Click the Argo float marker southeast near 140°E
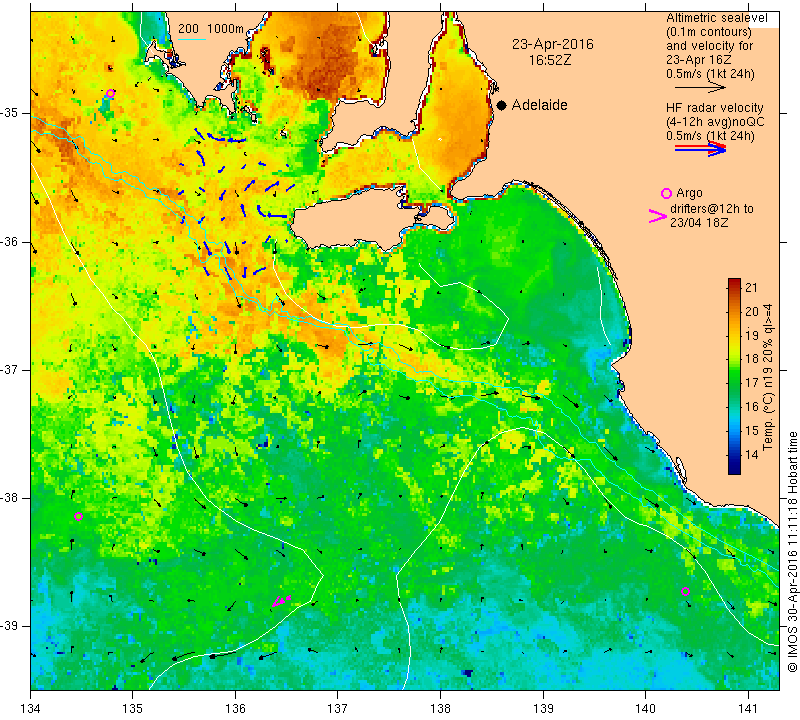This screenshot has width=800, height=720. (x=685, y=591)
